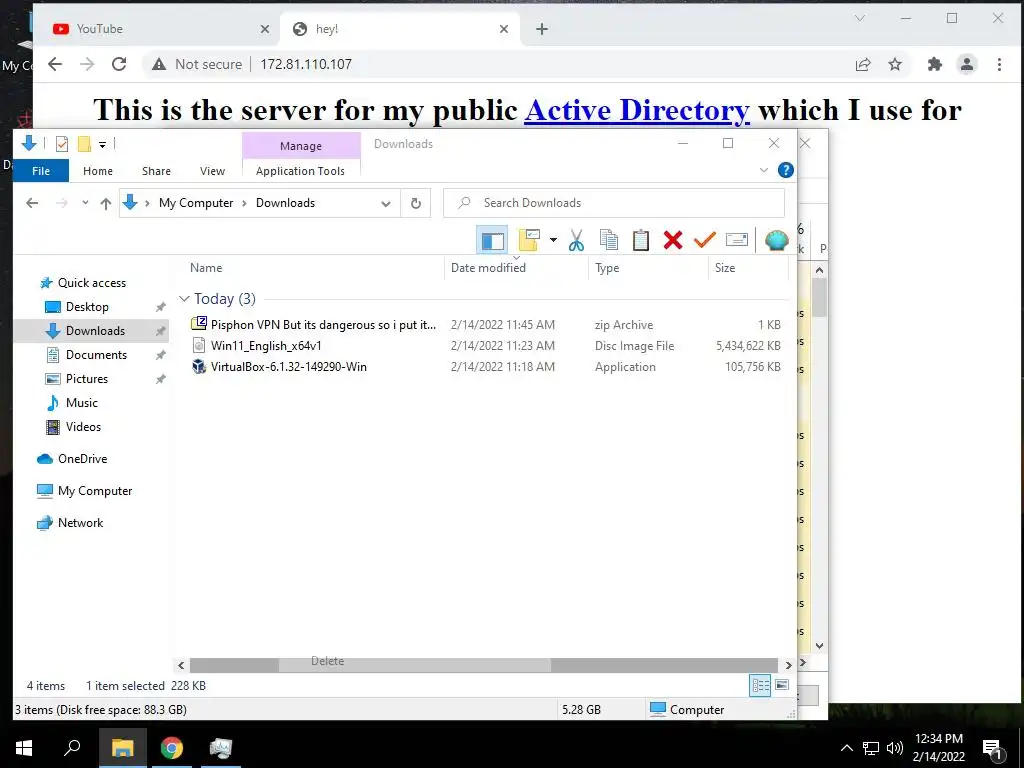Select the Application Tools tab
Viewport: 1024px width, 768px height.
[300, 171]
